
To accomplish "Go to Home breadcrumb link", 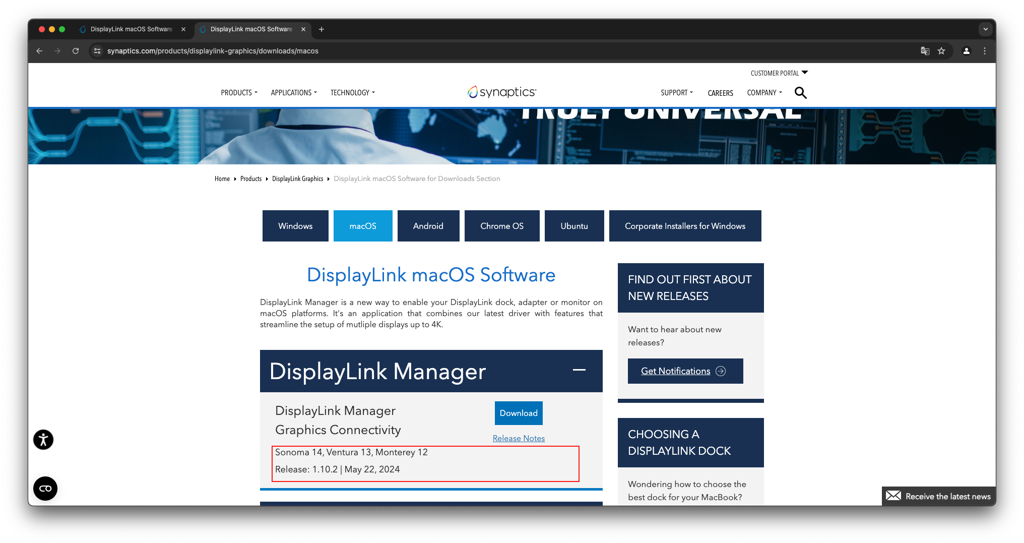I will pos(222,178).
